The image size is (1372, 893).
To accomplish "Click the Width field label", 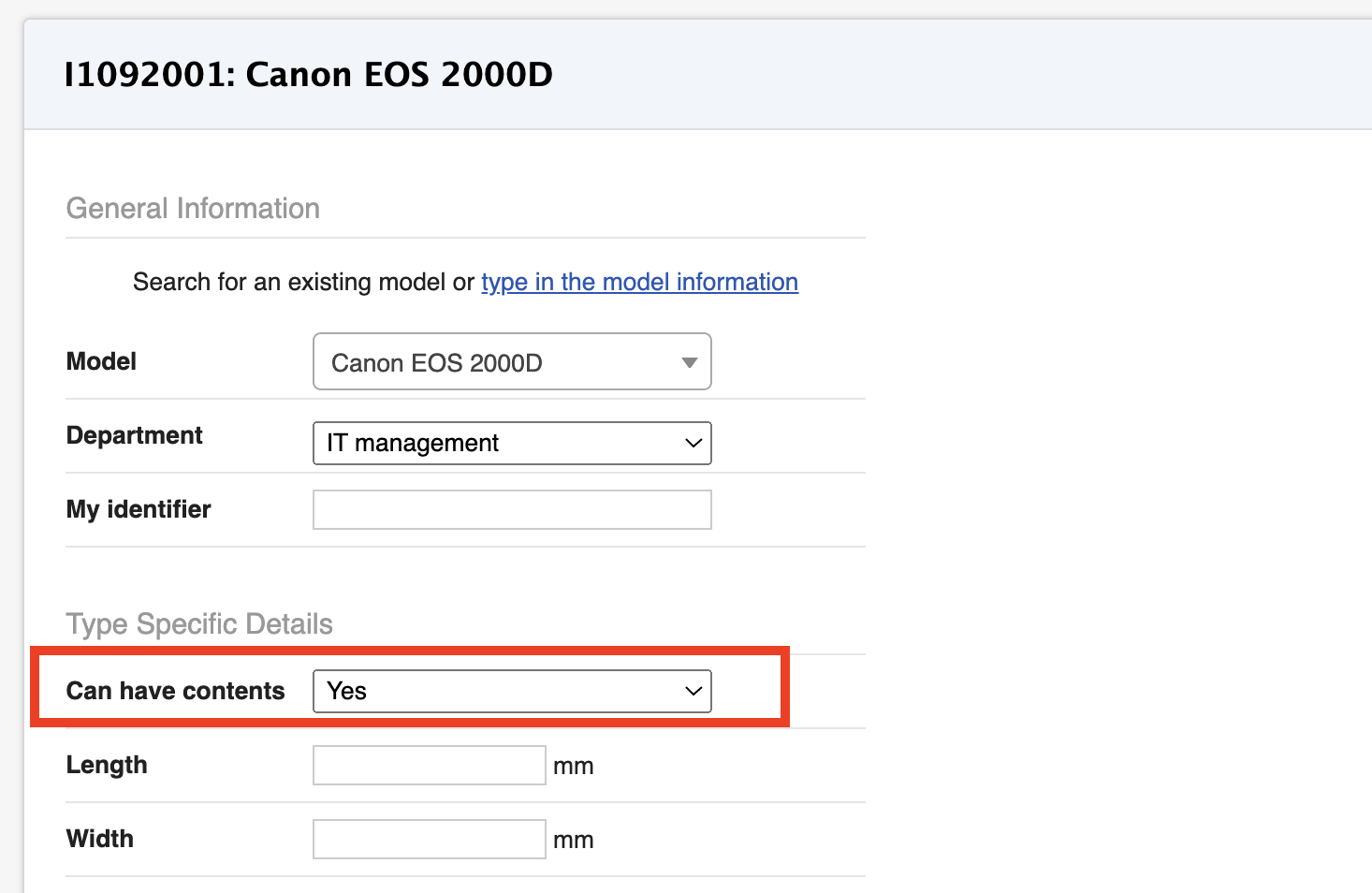I will (x=99, y=839).
